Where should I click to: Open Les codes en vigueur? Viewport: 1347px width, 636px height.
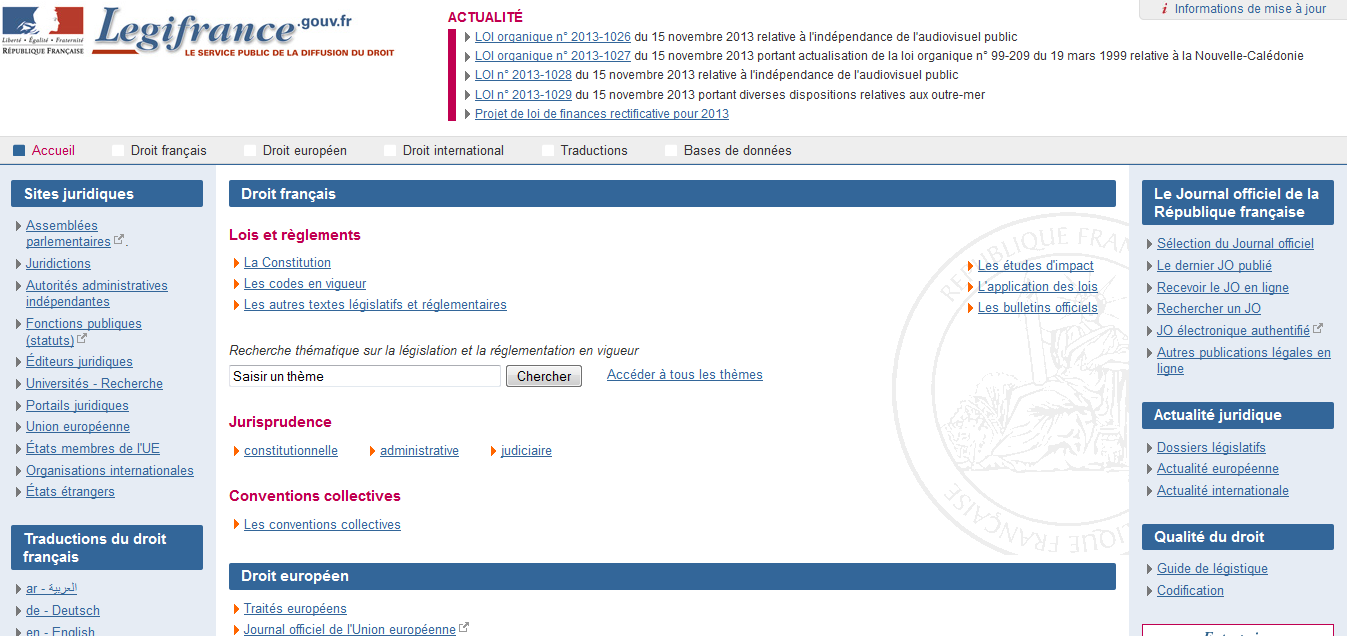[305, 284]
